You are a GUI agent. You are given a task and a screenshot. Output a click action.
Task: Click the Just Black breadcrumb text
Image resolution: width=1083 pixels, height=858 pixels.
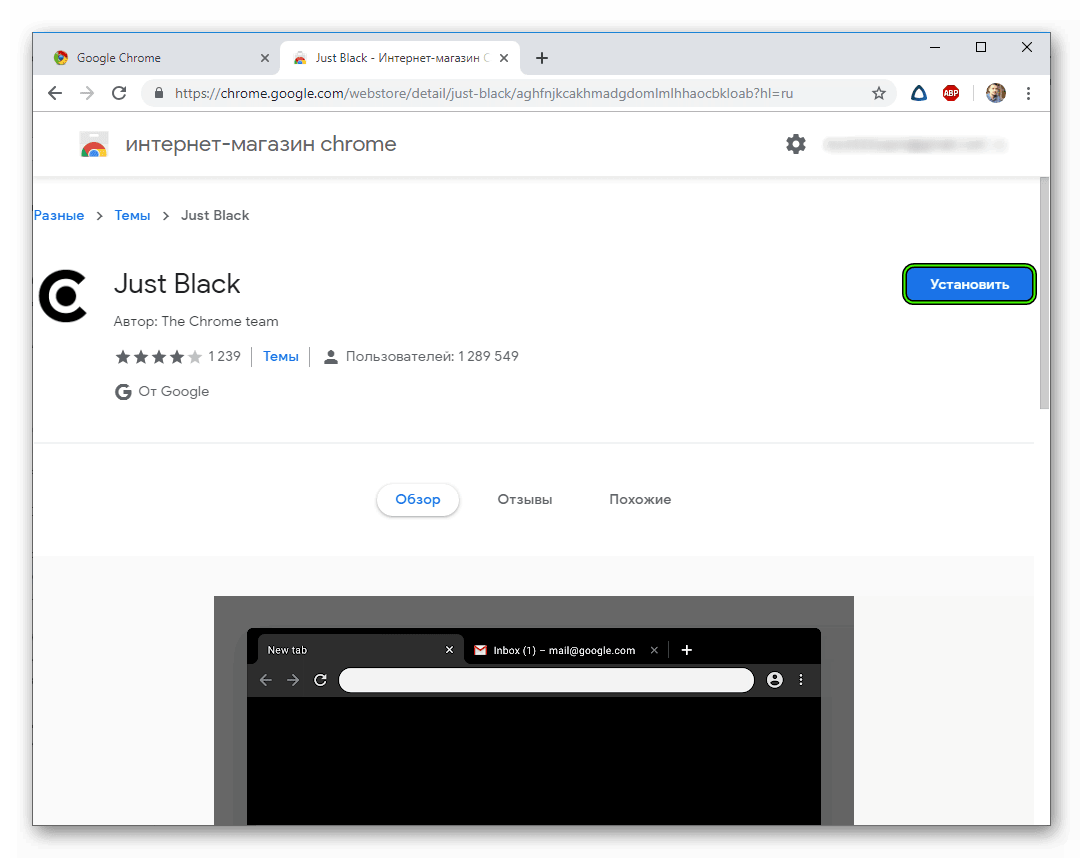pos(215,216)
